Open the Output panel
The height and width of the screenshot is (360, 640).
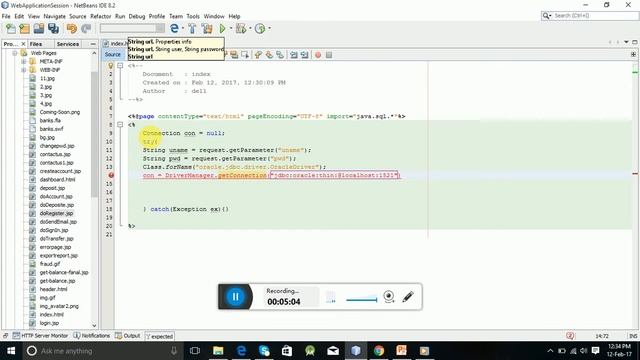click(128, 336)
